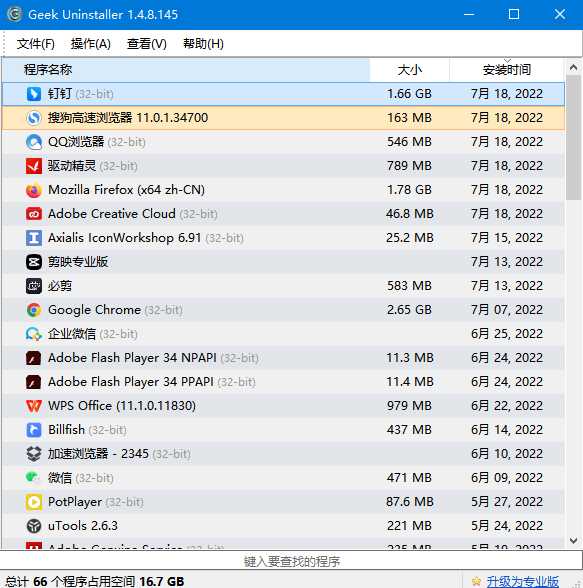Click the 钉钉 app icon
This screenshot has width=583, height=588.
pyautogui.click(x=34, y=94)
